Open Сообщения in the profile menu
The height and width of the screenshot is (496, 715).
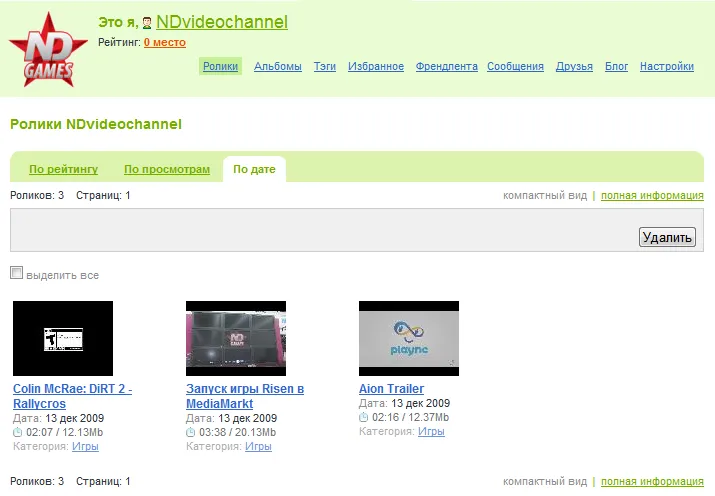[515, 66]
